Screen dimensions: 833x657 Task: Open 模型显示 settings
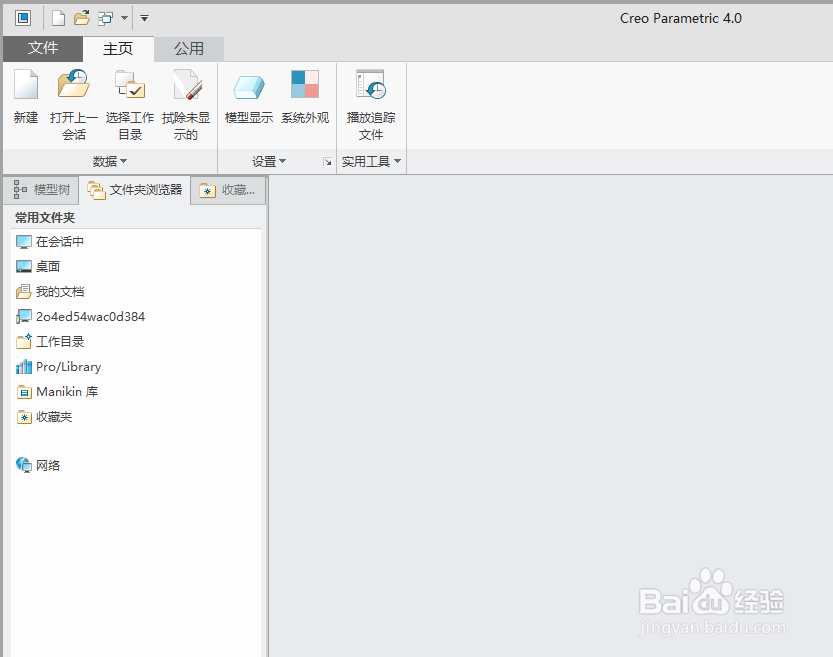click(x=249, y=97)
